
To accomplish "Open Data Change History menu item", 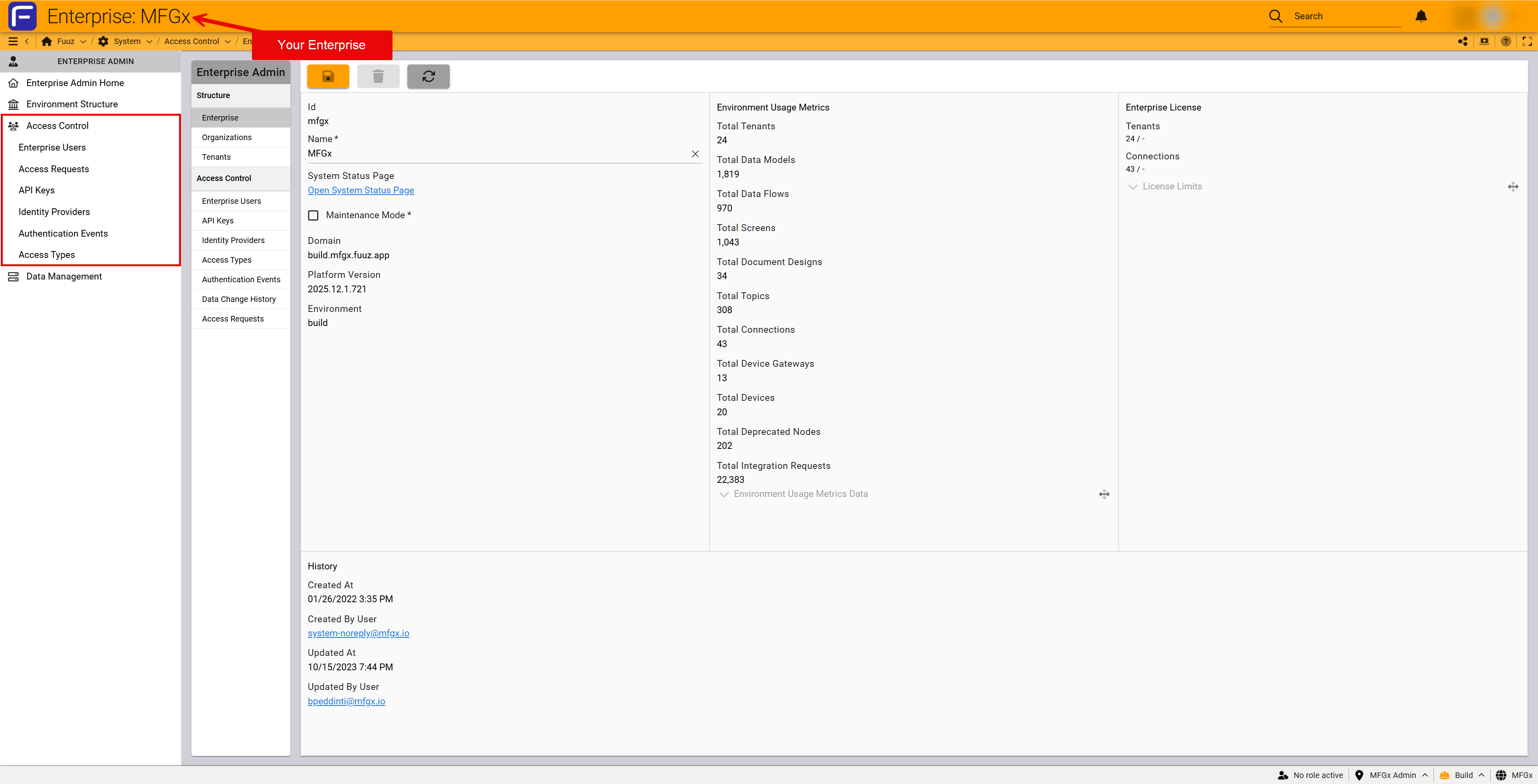I will [239, 299].
